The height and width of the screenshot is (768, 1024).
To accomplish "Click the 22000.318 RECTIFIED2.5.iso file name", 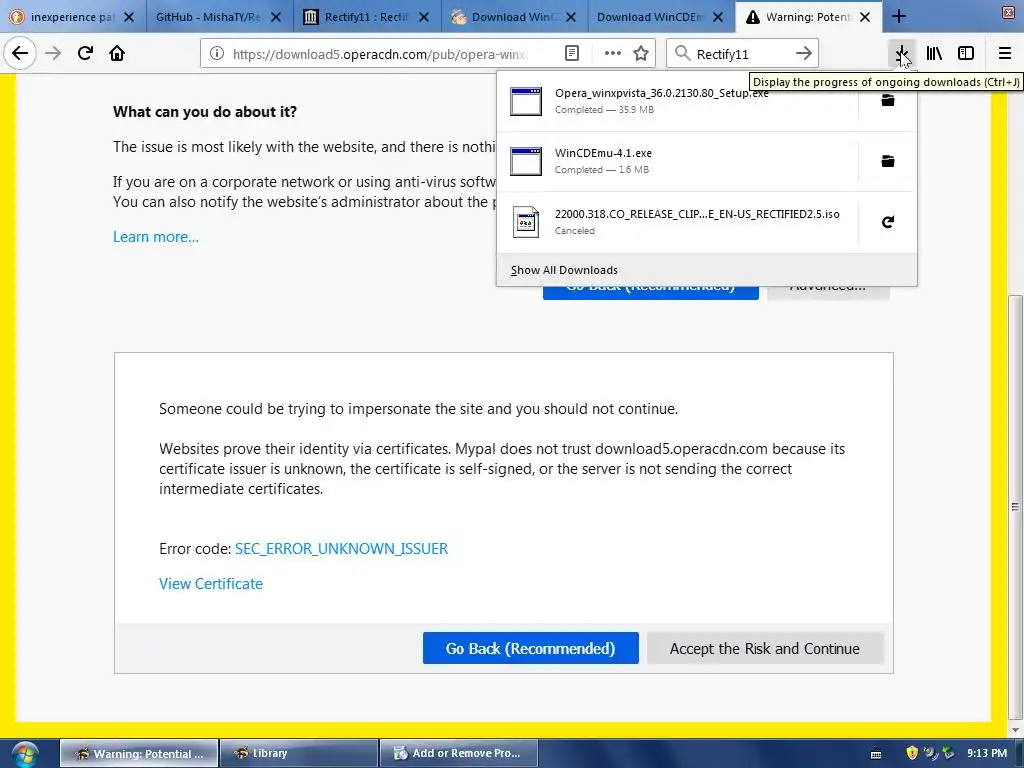I will pos(697,214).
